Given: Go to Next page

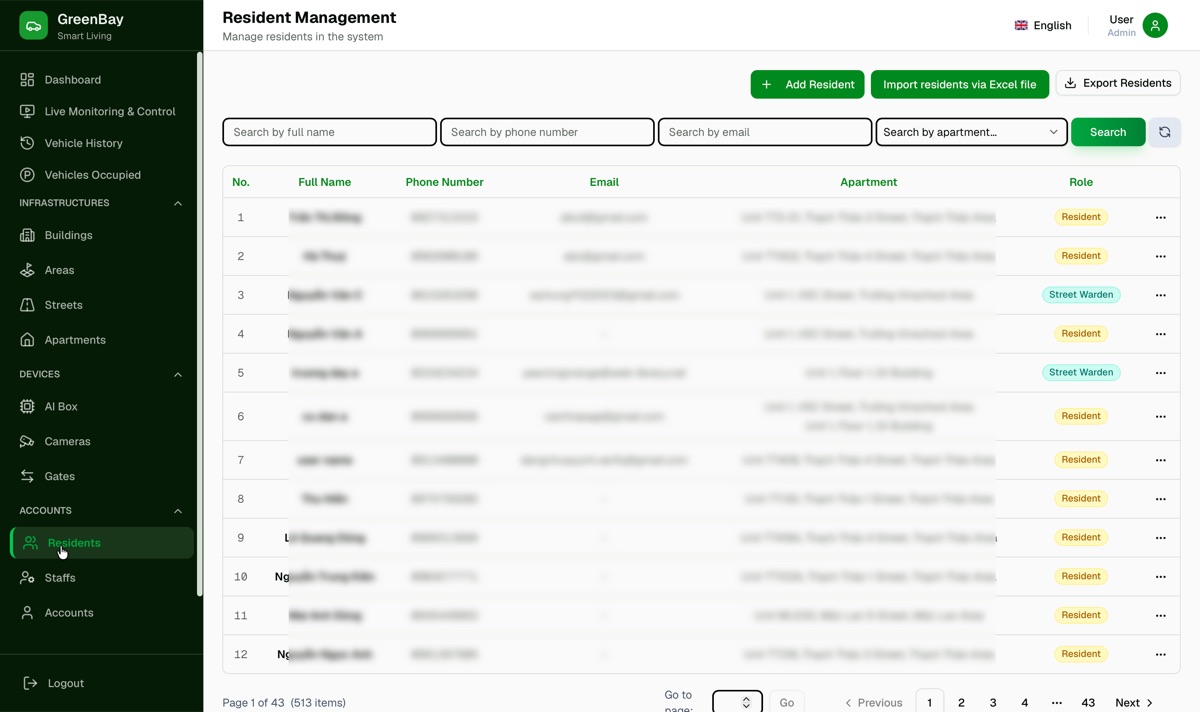Looking at the screenshot, I should 1135,703.
